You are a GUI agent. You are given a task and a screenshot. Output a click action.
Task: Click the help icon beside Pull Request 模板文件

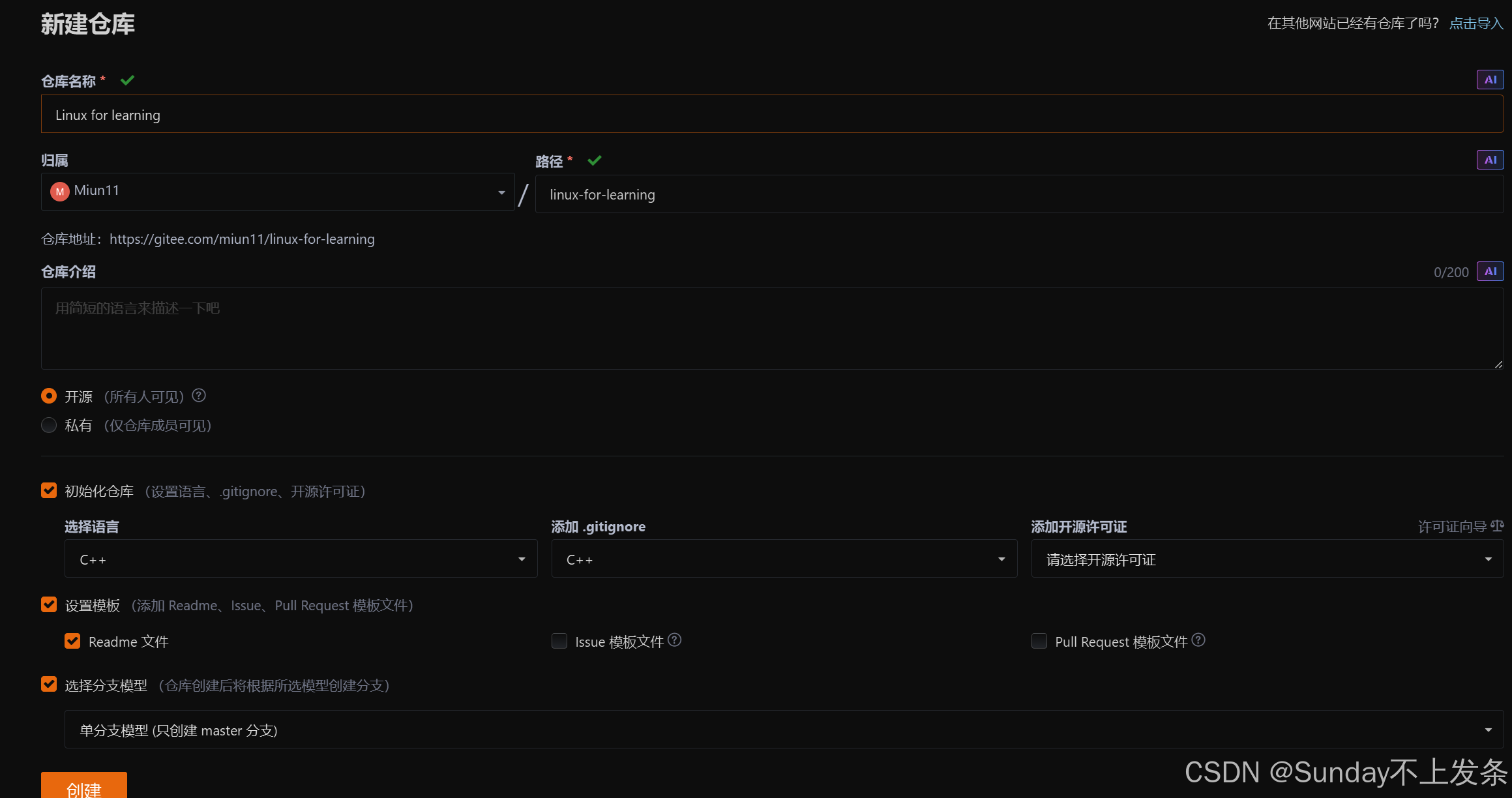pos(1198,640)
